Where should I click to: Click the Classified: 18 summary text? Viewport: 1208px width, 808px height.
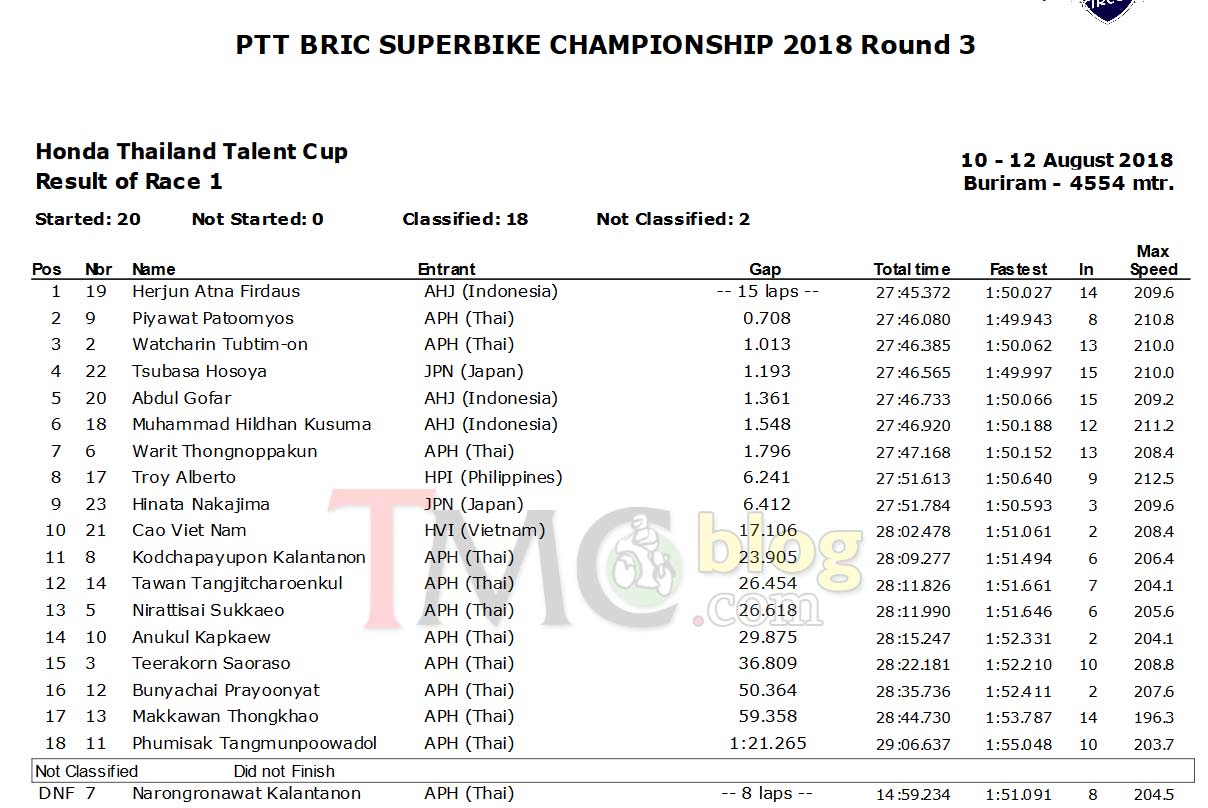tap(465, 219)
